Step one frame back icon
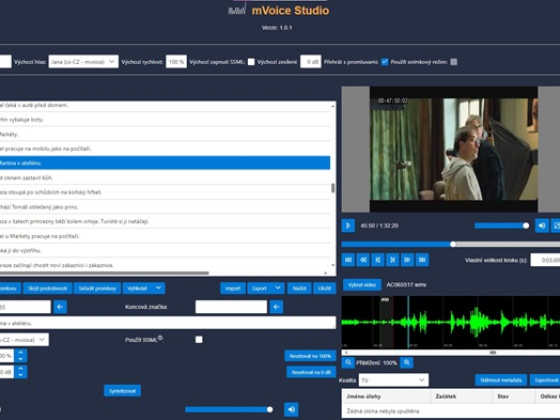 click(x=378, y=260)
